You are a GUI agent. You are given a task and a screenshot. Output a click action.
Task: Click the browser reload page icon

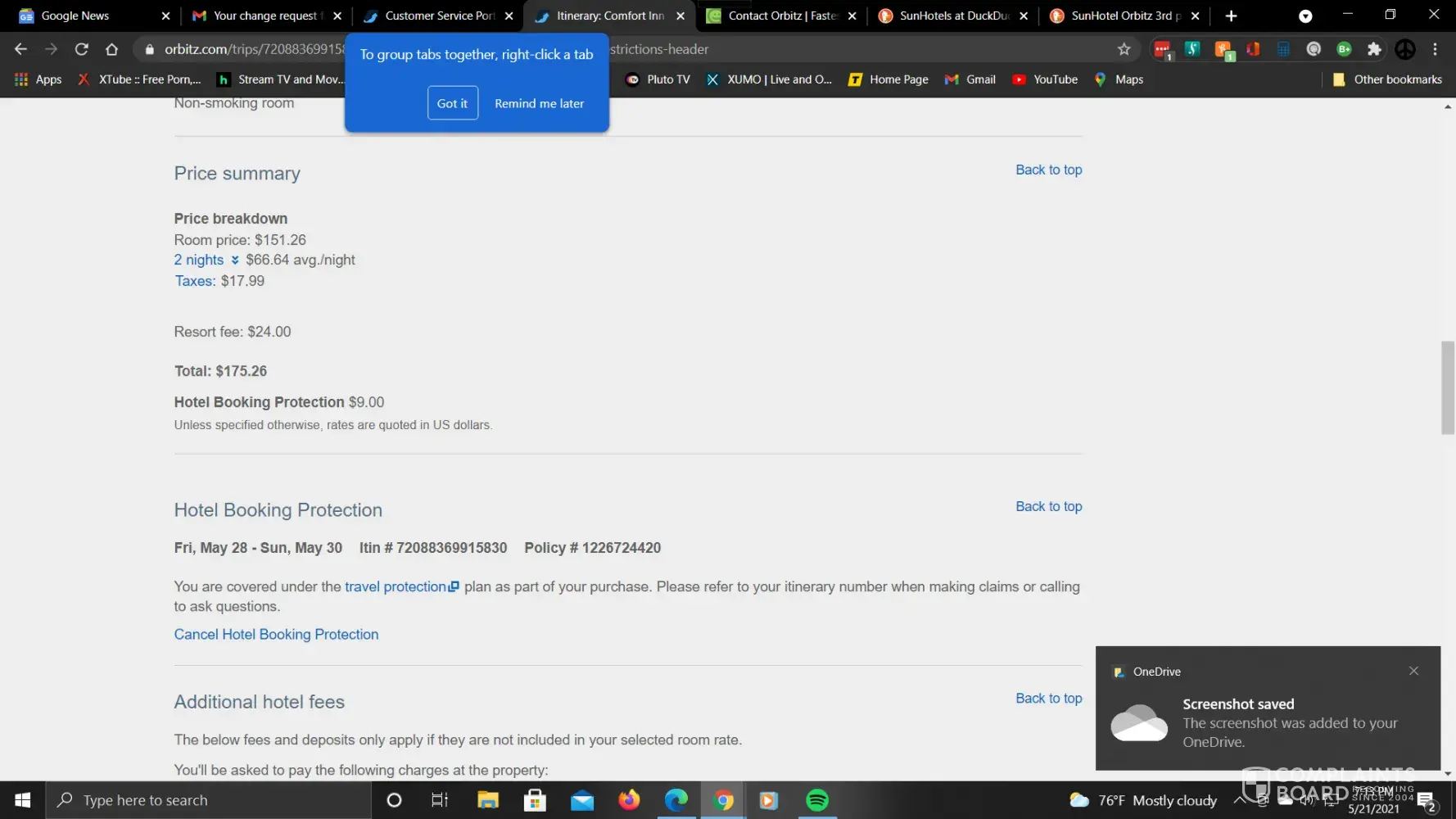tap(81, 49)
